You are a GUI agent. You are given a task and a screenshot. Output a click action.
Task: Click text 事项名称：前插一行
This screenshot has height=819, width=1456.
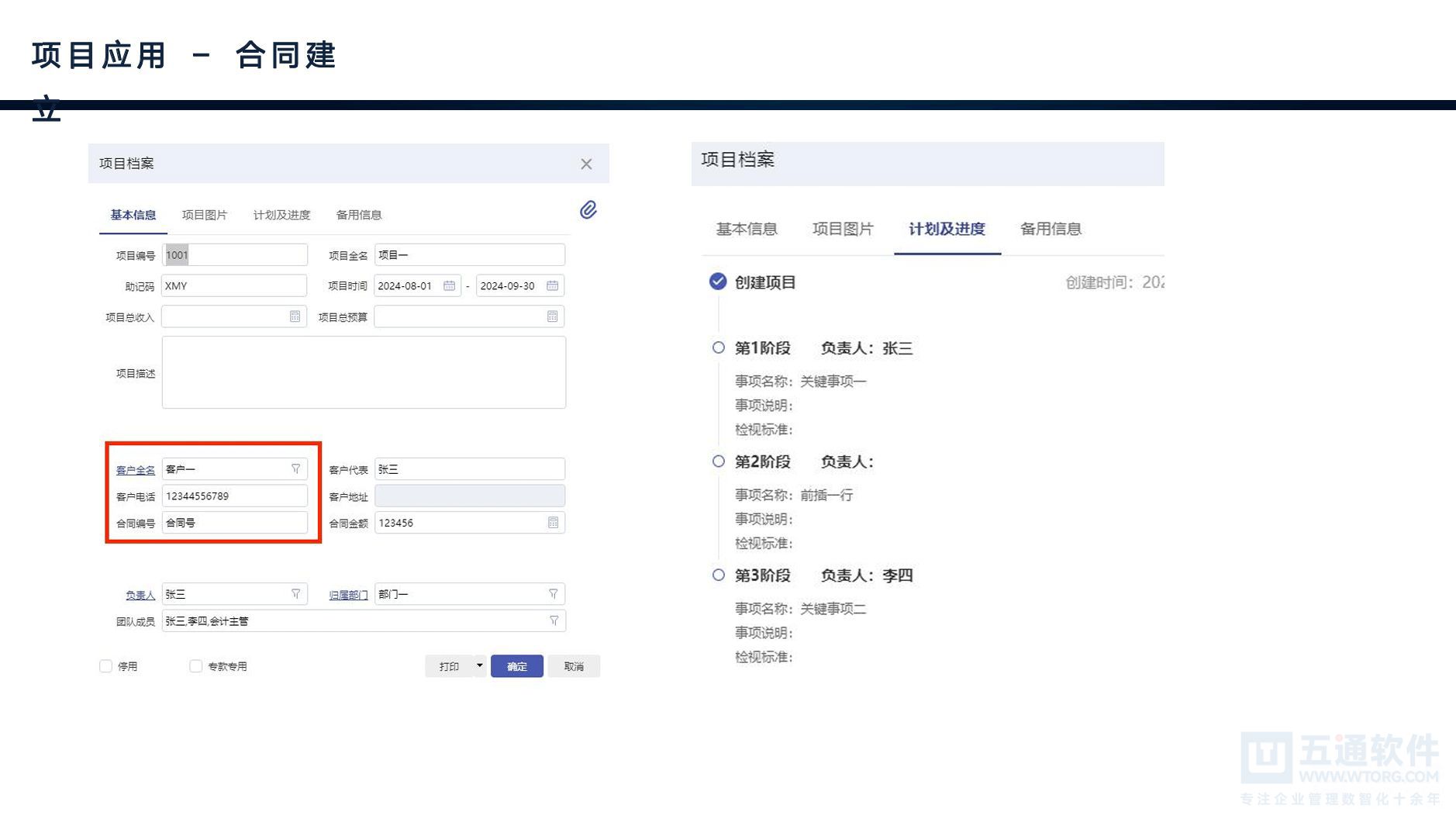pos(794,495)
